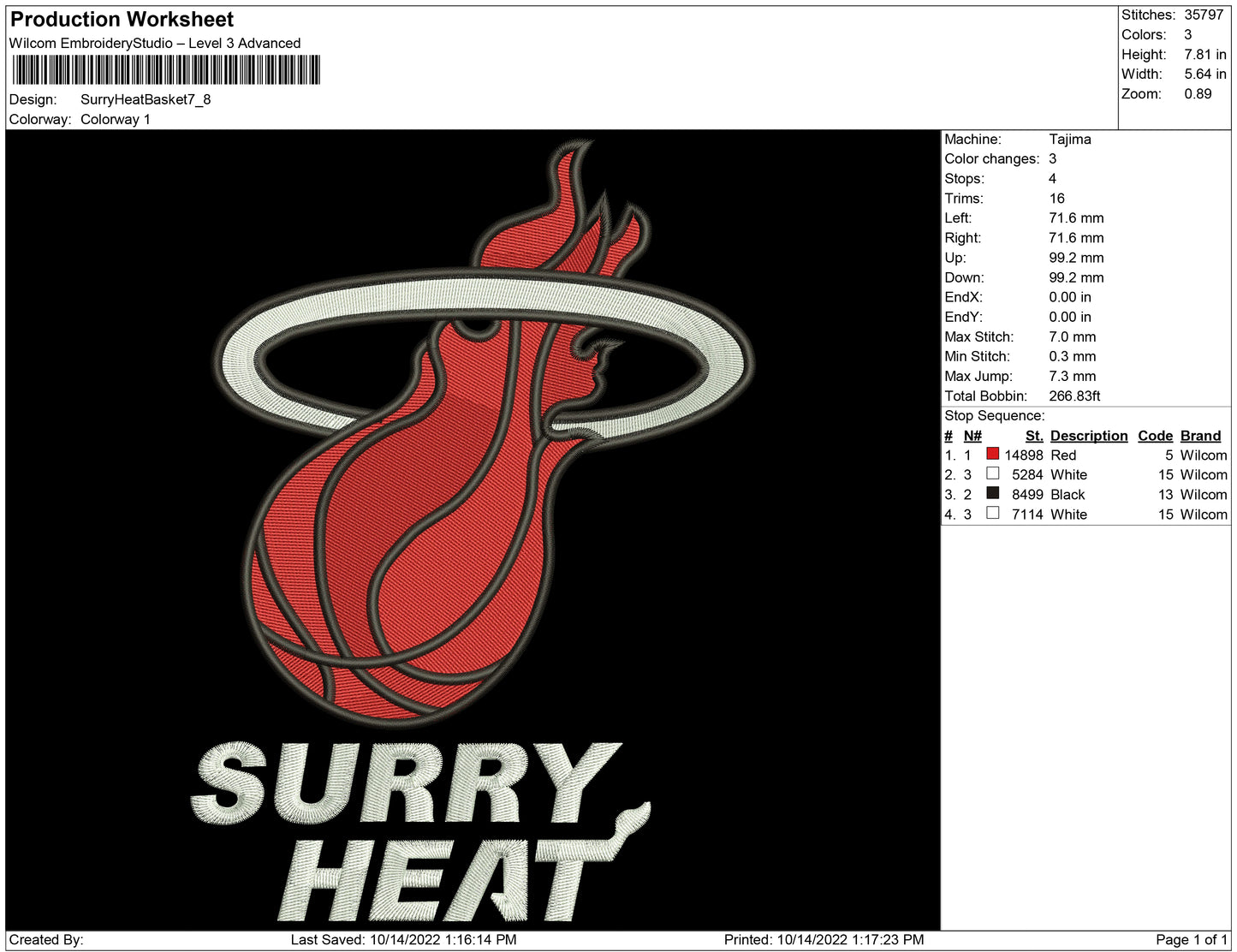Image resolution: width=1237 pixels, height=952 pixels.
Task: Click the Code column header
Action: (1155, 436)
